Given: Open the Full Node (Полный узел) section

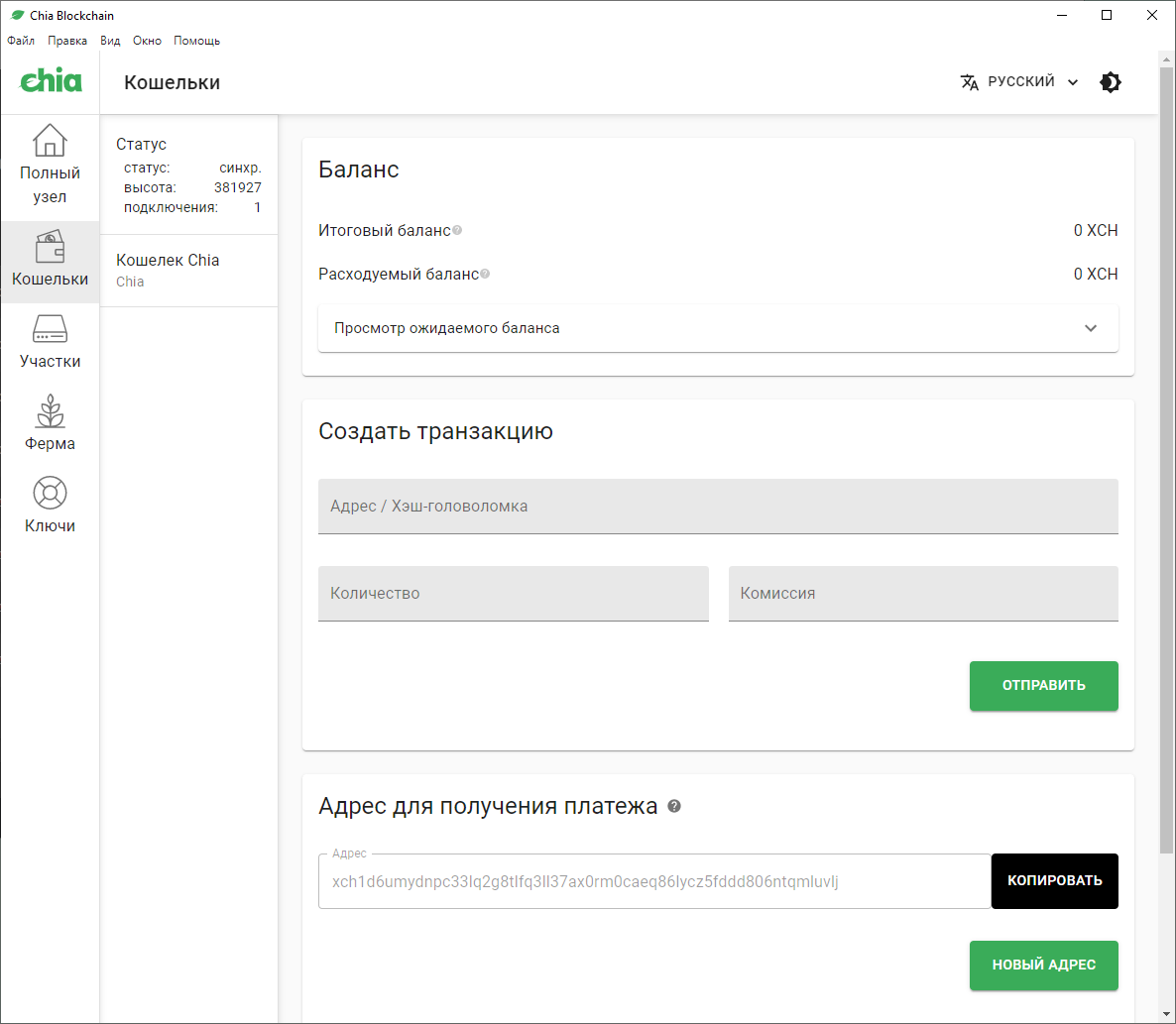Looking at the screenshot, I should click(x=50, y=165).
